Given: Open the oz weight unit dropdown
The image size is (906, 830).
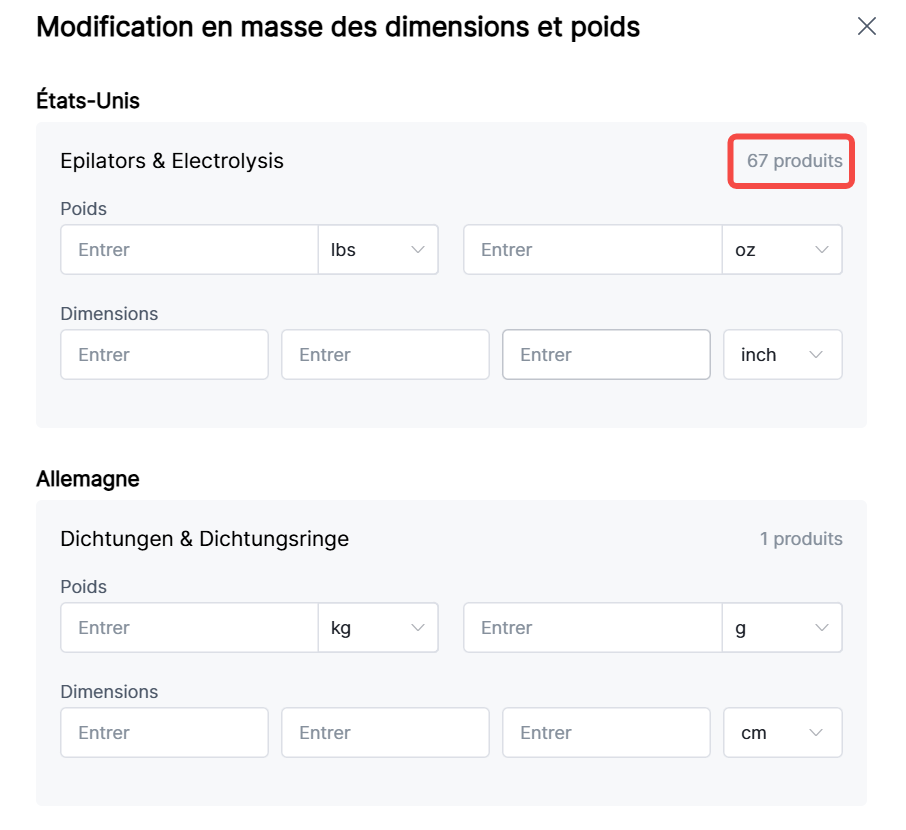Looking at the screenshot, I should coord(782,250).
